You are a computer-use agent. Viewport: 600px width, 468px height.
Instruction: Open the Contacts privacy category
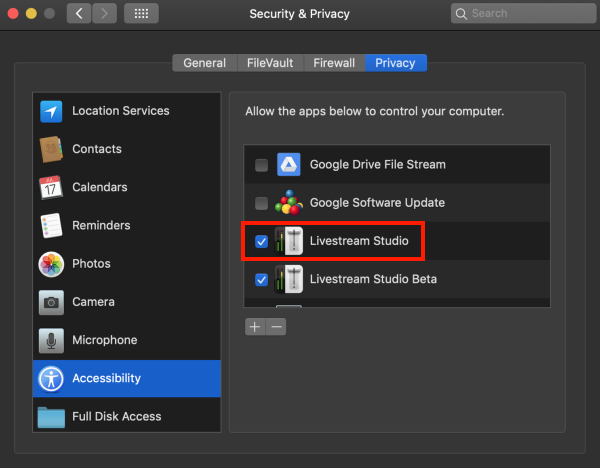pyautogui.click(x=127, y=149)
